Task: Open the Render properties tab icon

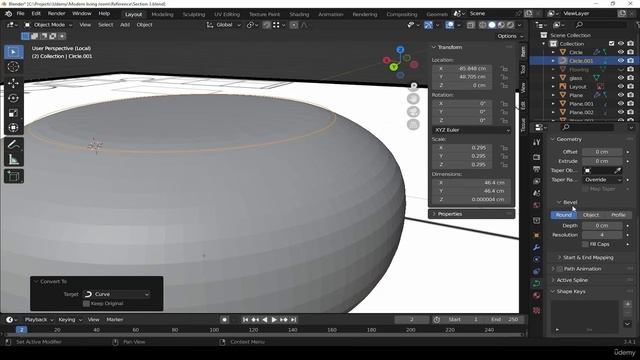Action: tap(536, 157)
